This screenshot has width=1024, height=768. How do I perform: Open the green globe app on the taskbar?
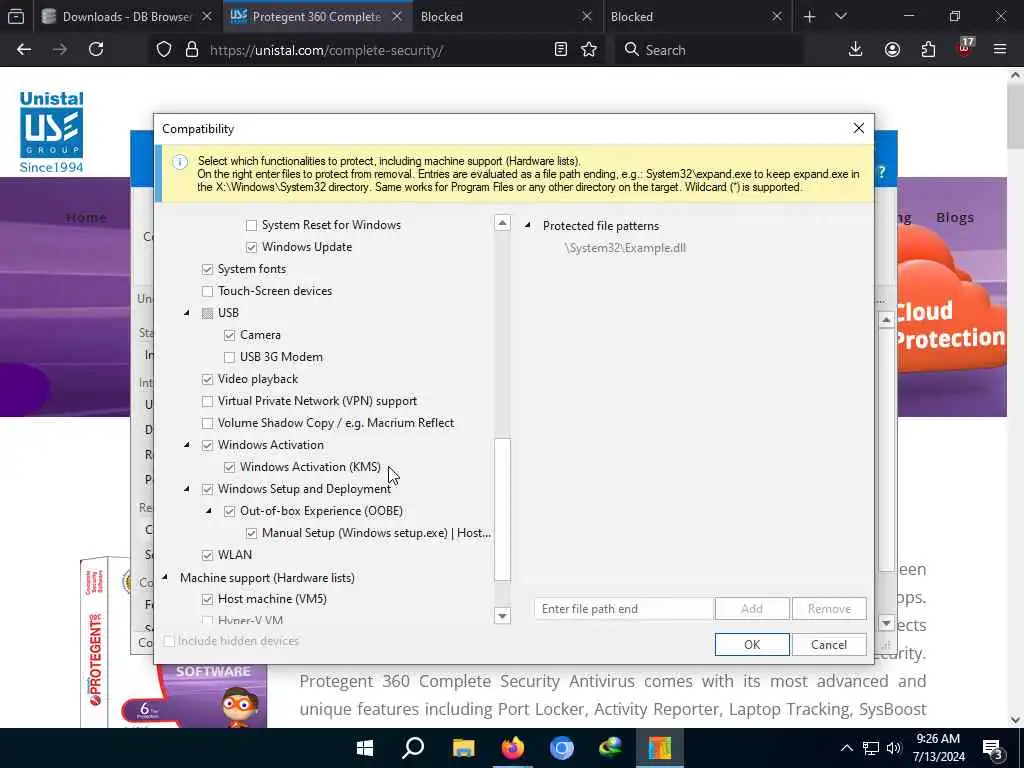pyautogui.click(x=611, y=748)
